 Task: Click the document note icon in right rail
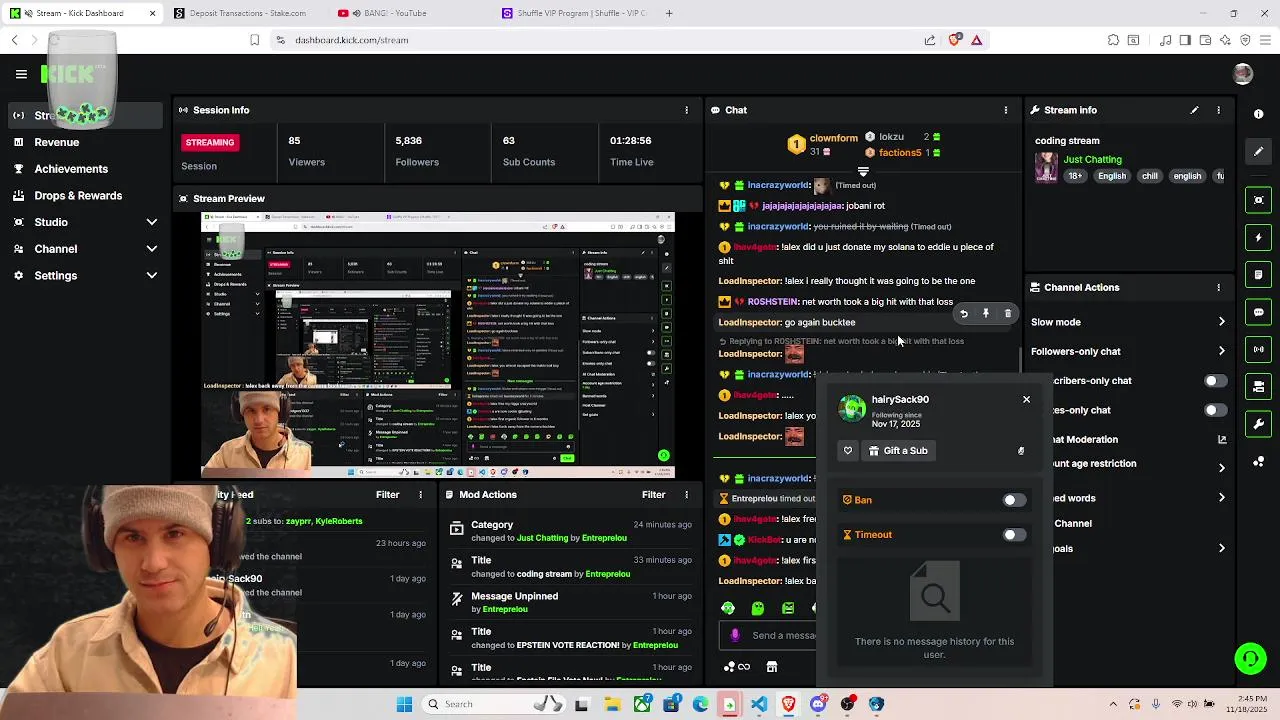1259,275
